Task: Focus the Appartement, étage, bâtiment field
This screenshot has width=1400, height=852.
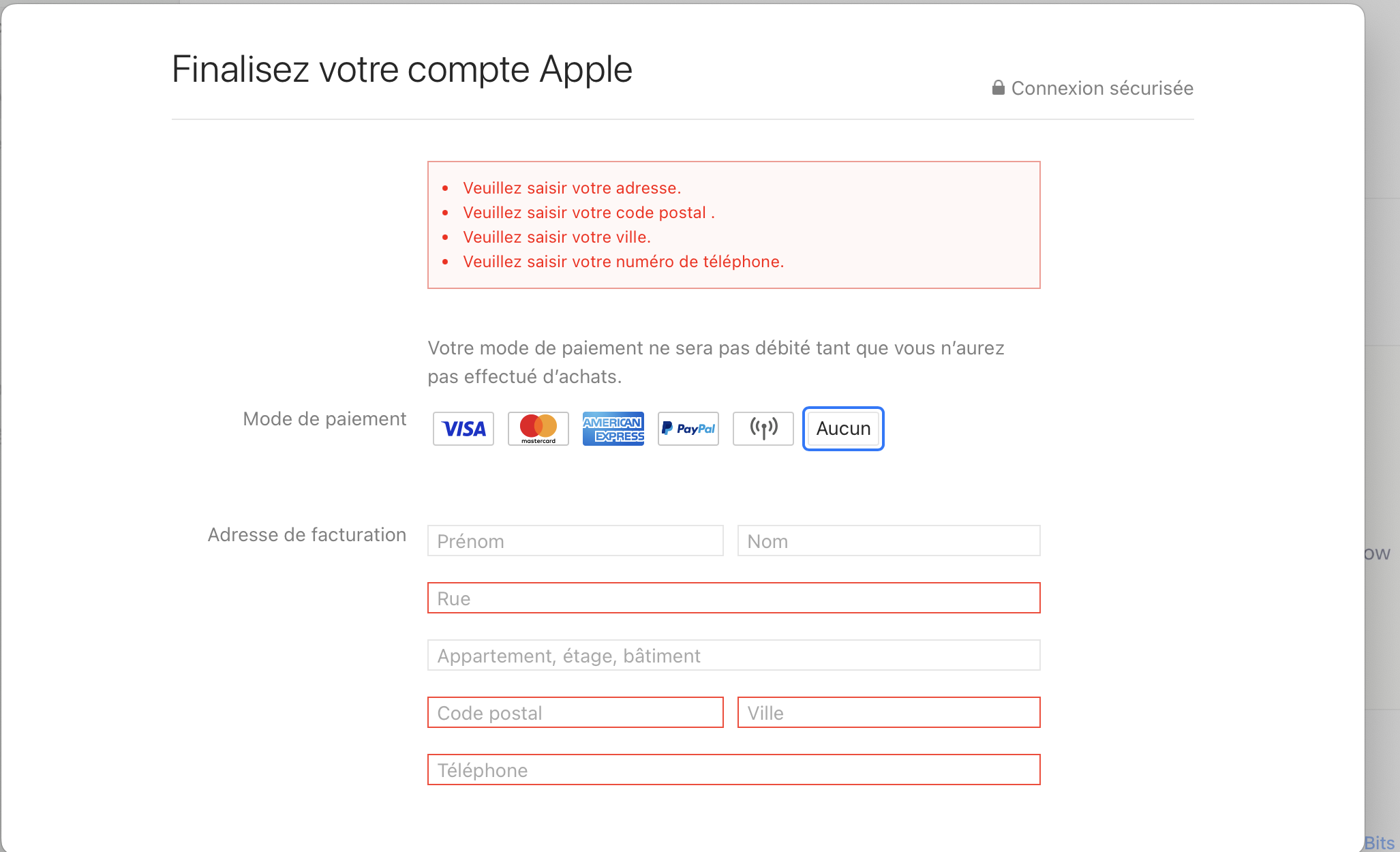Action: tap(733, 656)
